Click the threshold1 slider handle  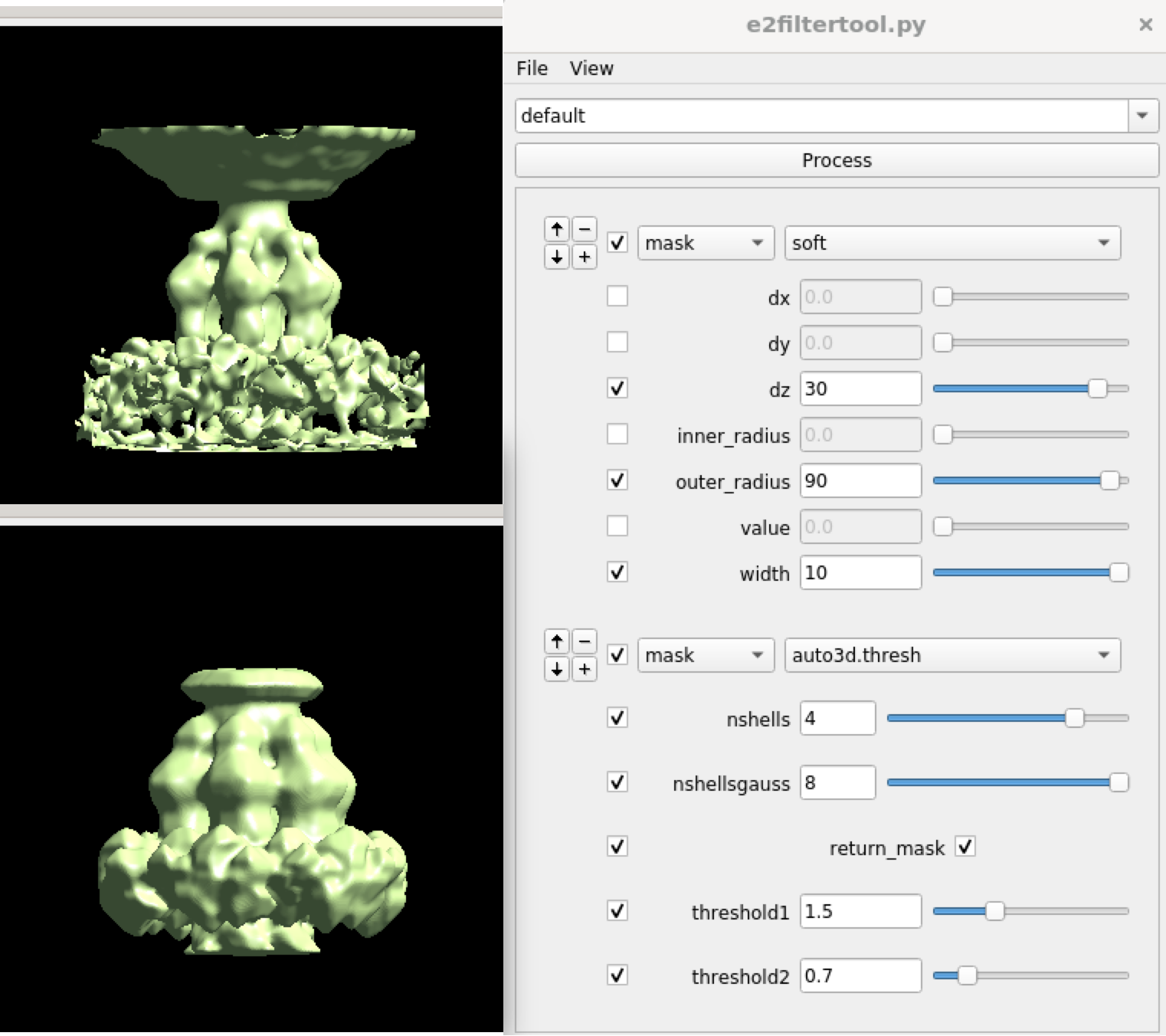tap(994, 911)
